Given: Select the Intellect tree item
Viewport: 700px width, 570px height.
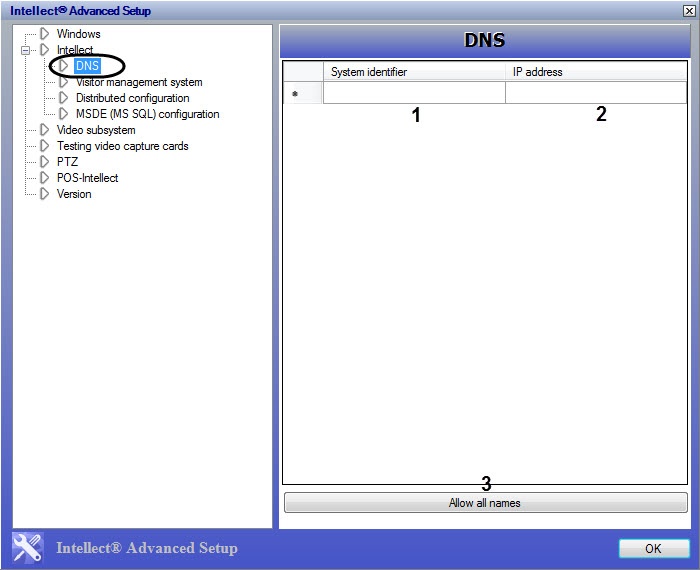Looking at the screenshot, I should coord(75,50).
